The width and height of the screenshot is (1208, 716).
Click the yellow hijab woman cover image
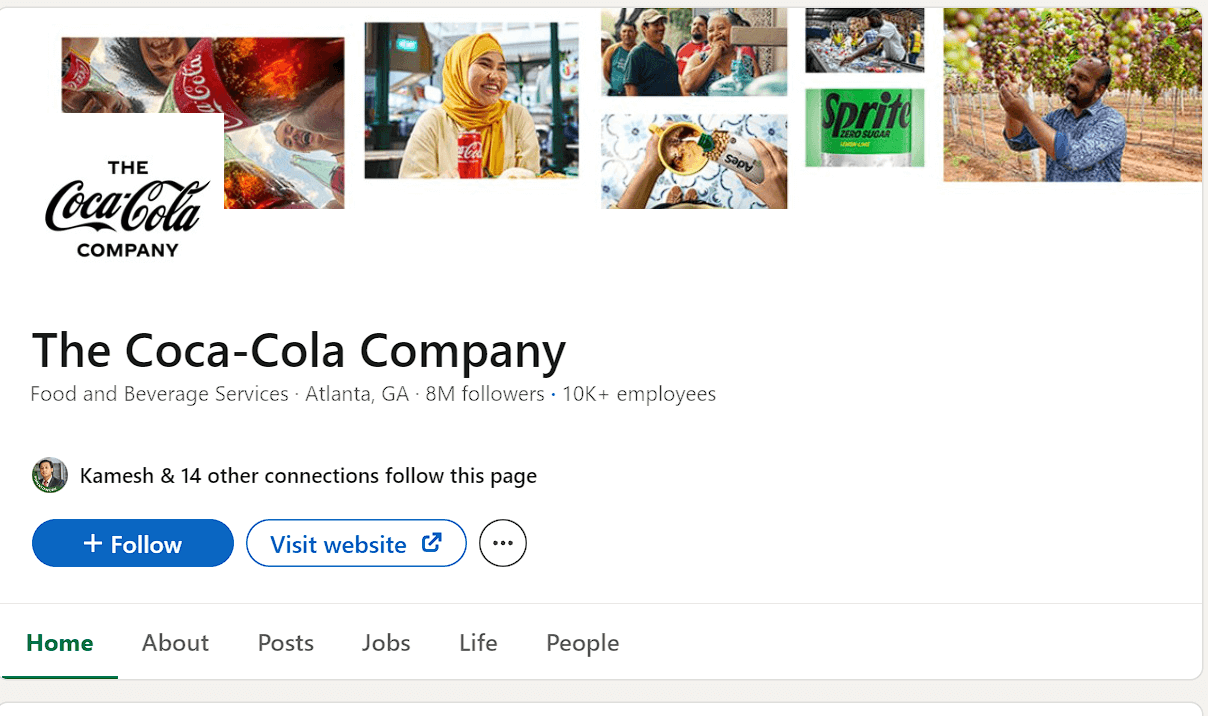[x=470, y=100]
